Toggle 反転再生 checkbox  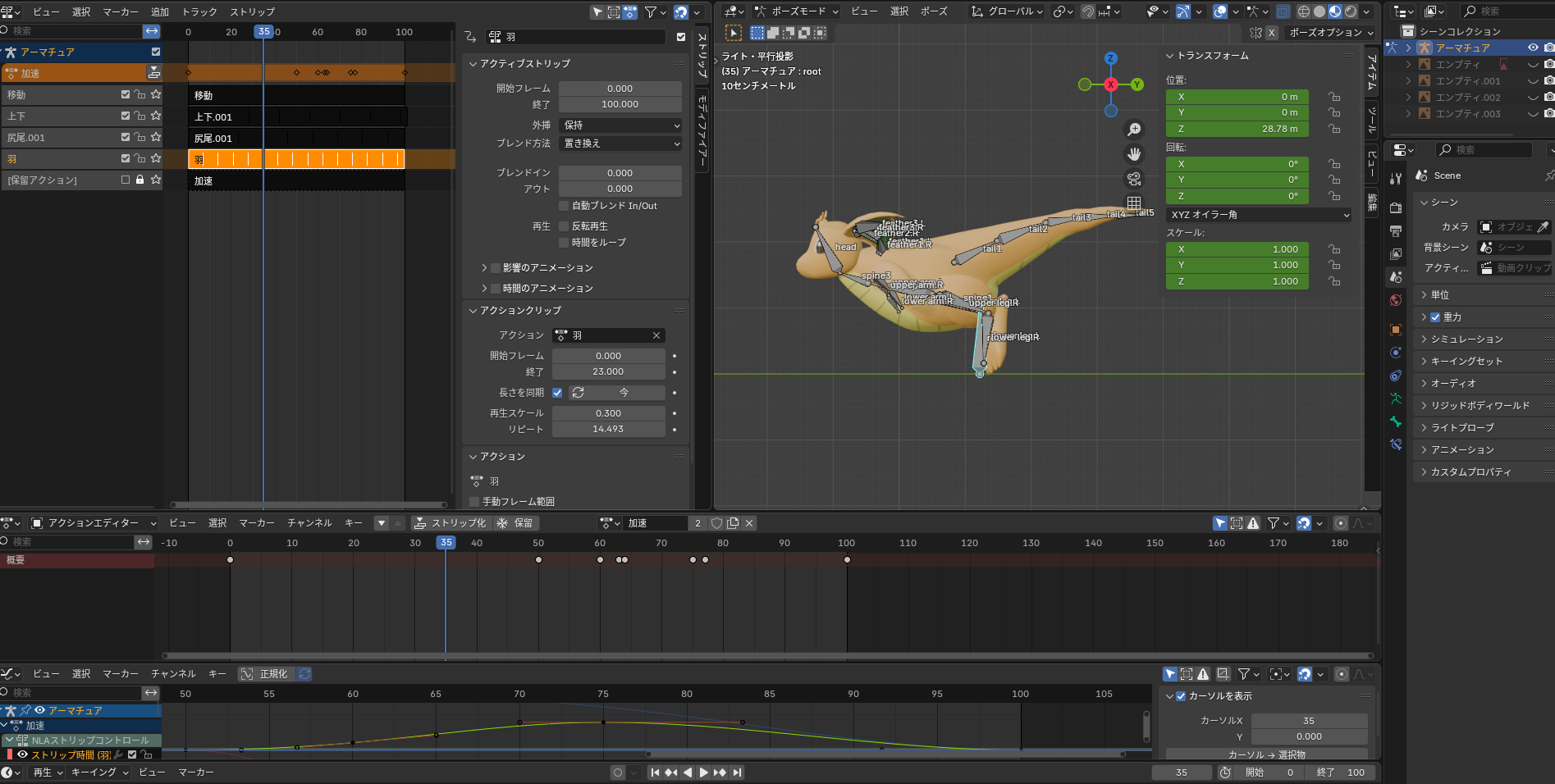tap(564, 226)
